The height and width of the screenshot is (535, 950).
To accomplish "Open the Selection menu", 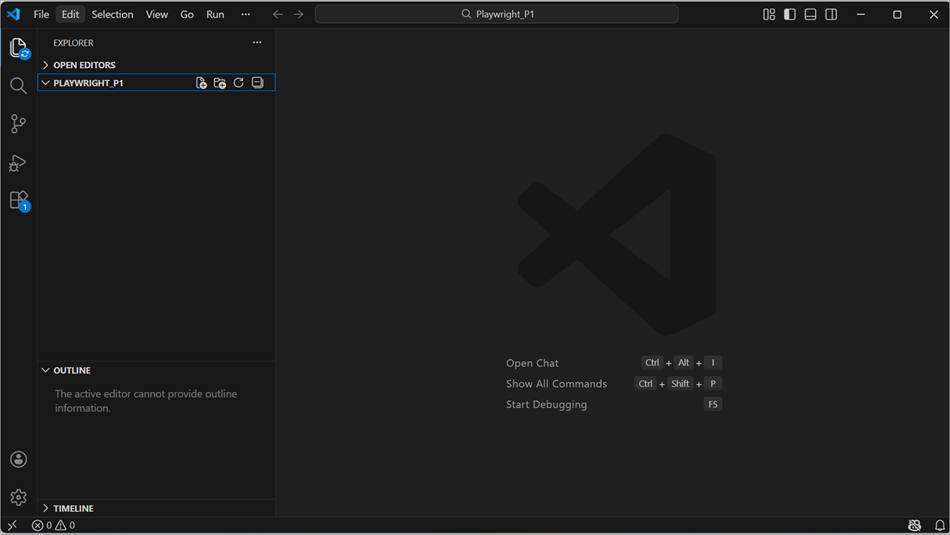I will click(x=112, y=14).
